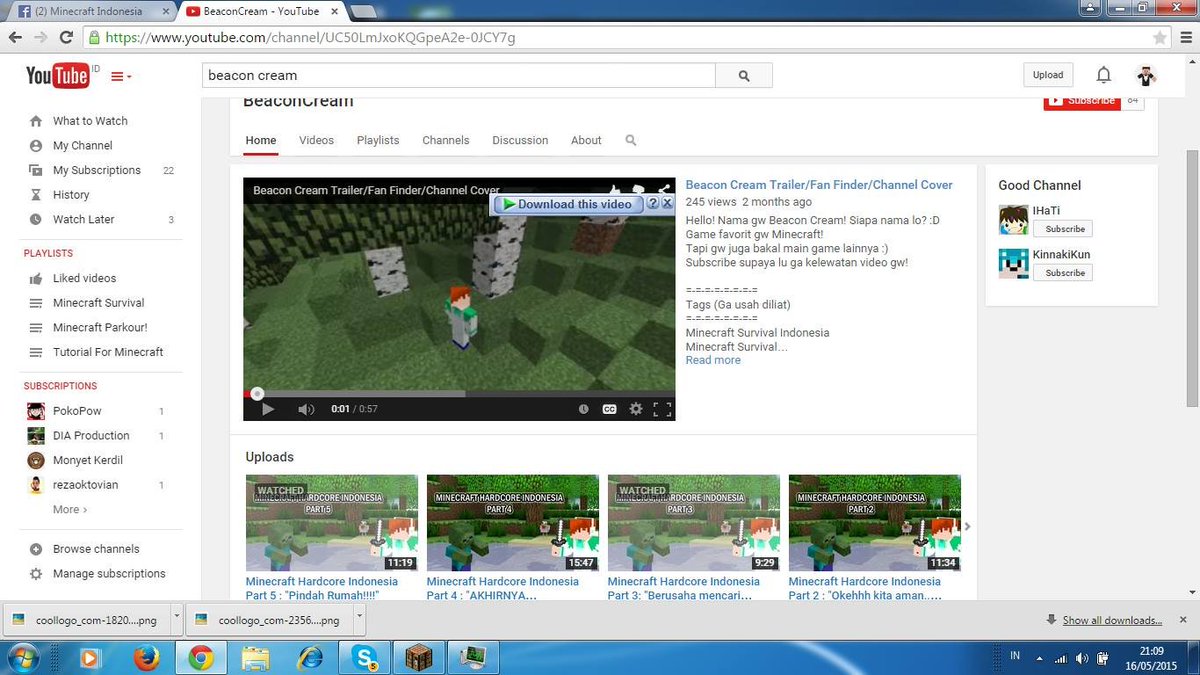
Task: Bookmark page with star icon
Action: 1160,38
